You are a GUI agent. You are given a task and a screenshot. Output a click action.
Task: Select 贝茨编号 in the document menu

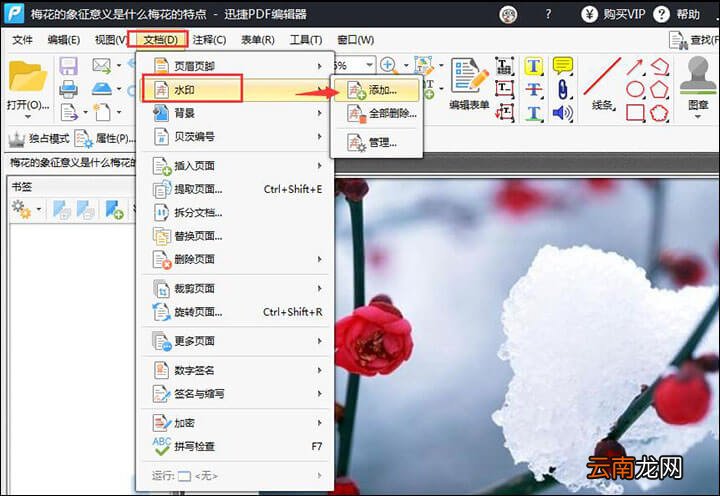[x=236, y=136]
